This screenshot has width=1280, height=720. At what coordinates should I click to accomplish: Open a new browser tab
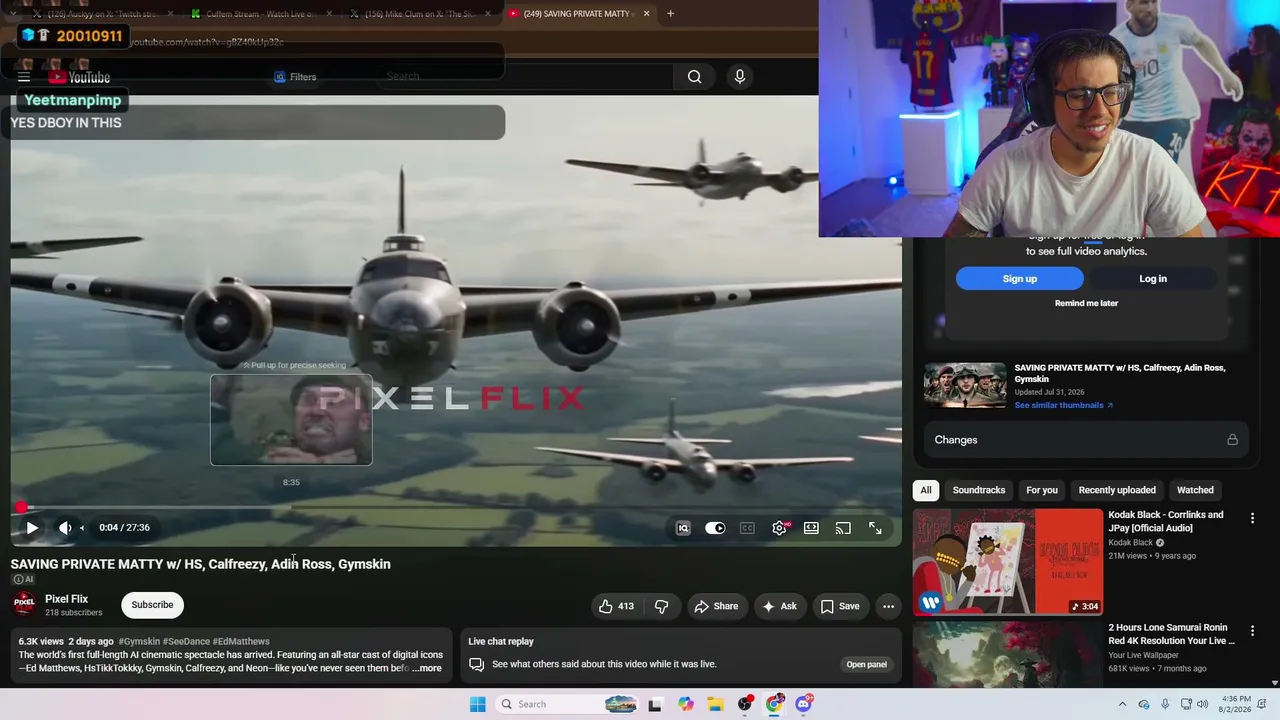point(670,14)
